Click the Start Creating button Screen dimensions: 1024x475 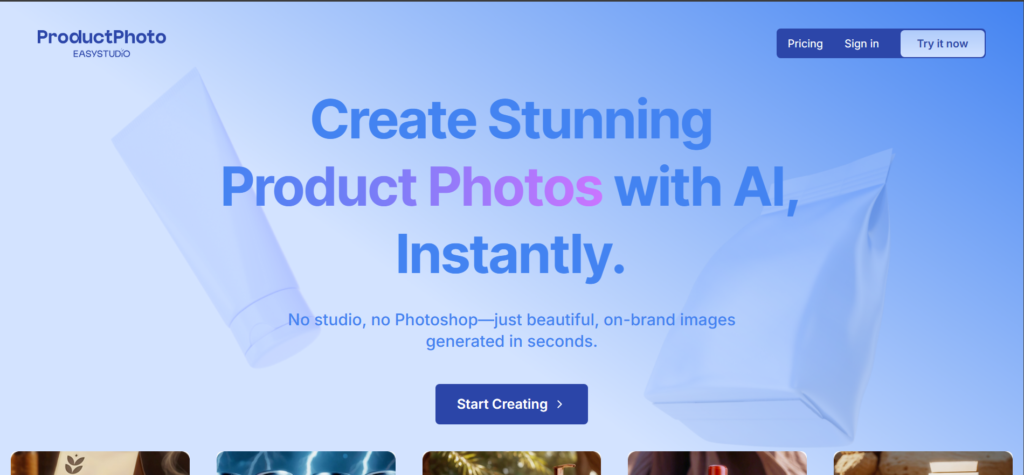tap(511, 404)
